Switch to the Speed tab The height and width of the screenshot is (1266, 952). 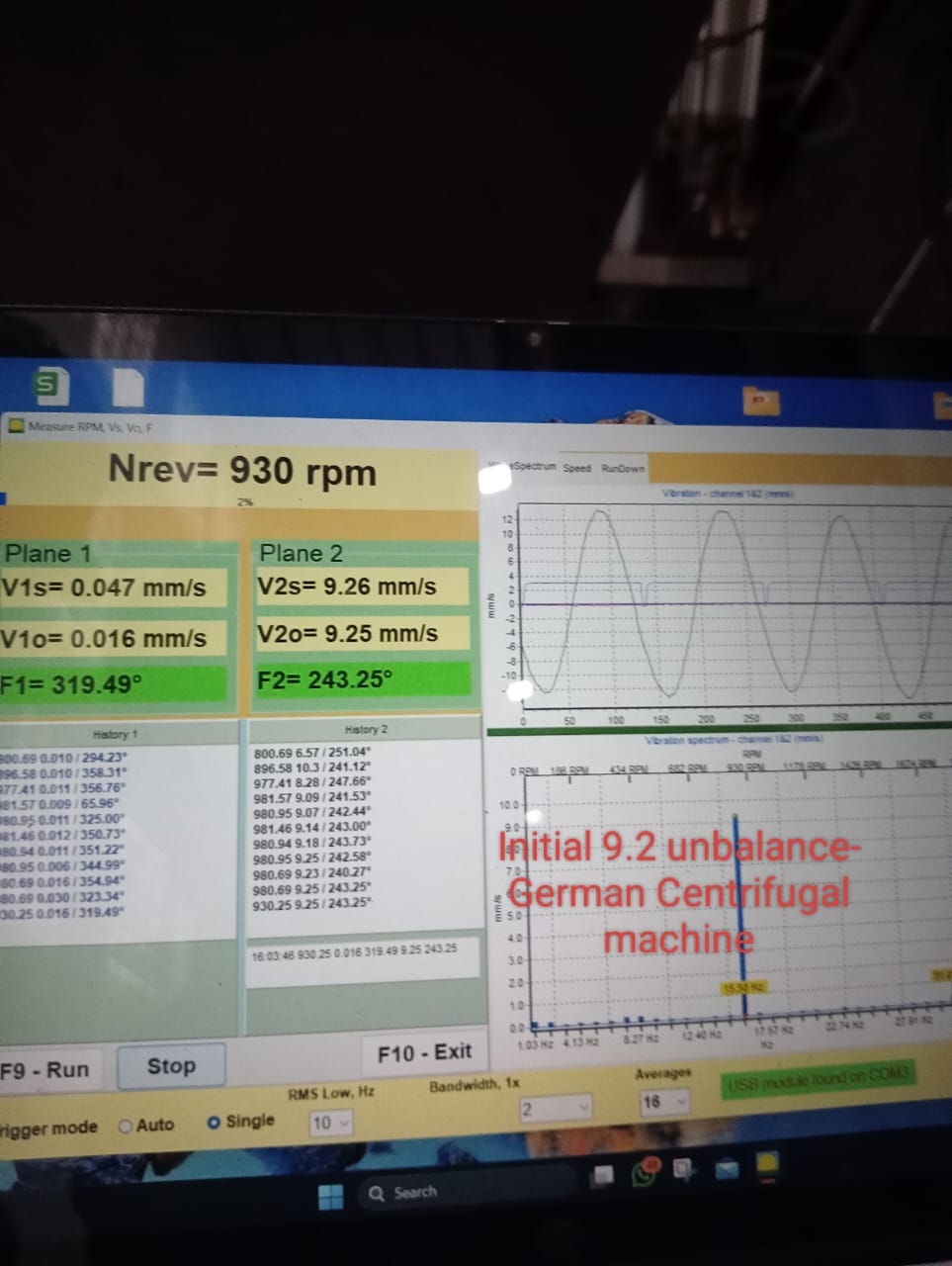point(577,468)
